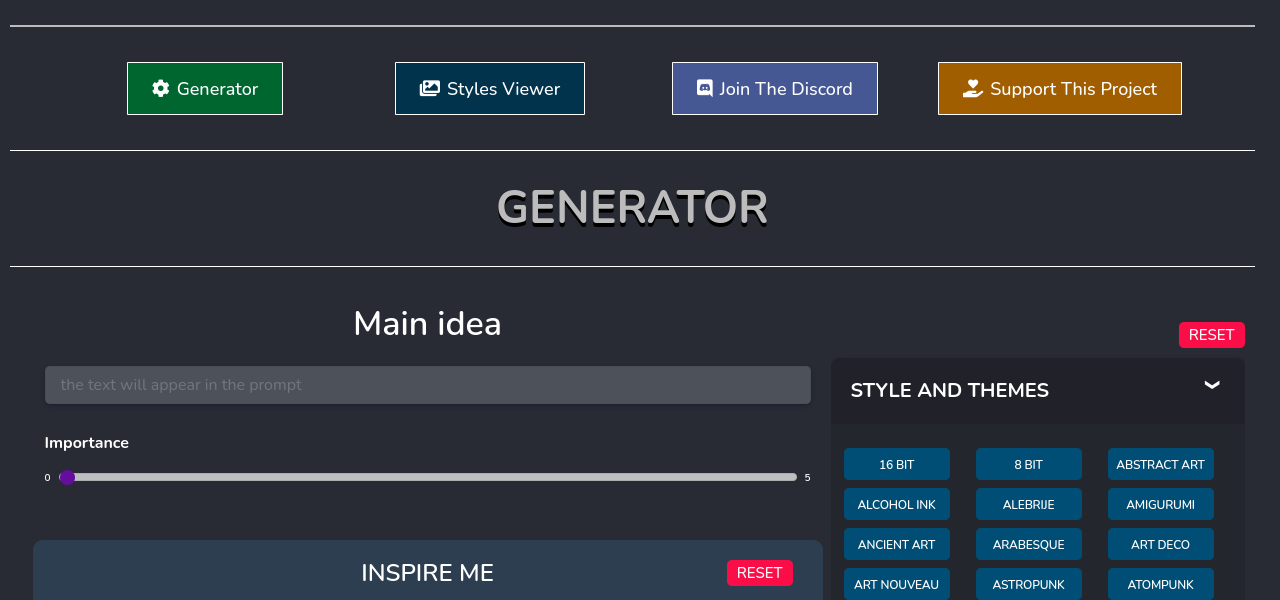Click the hand-heart icon on Support button
Screen dimensions: 1280x600
point(973,89)
